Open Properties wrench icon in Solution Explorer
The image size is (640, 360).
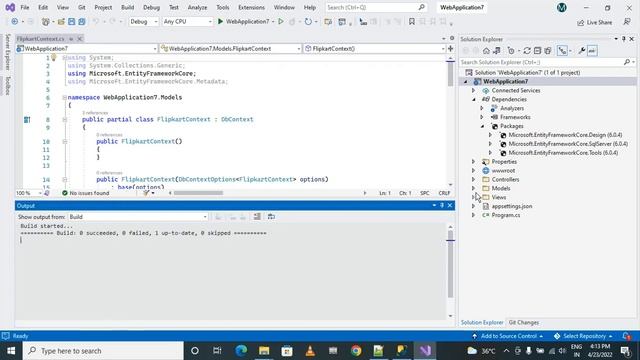[582, 51]
